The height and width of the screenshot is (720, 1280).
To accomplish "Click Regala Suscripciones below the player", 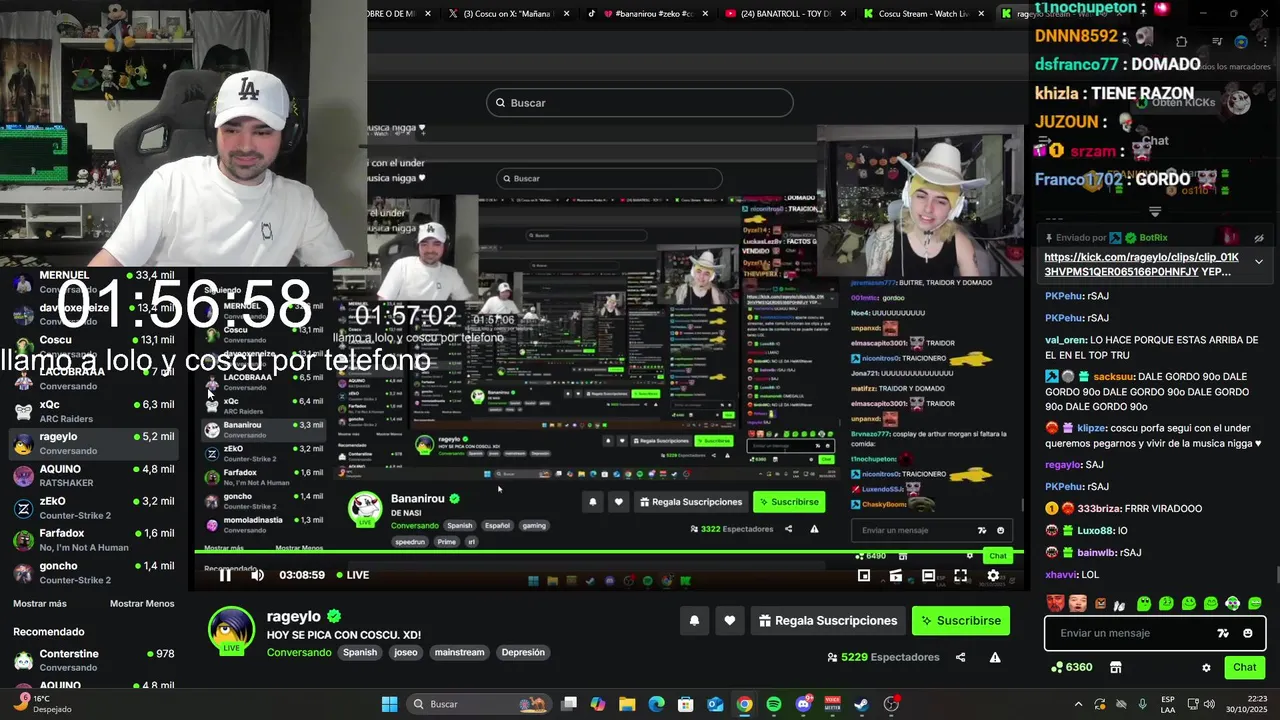I will 828,621.
